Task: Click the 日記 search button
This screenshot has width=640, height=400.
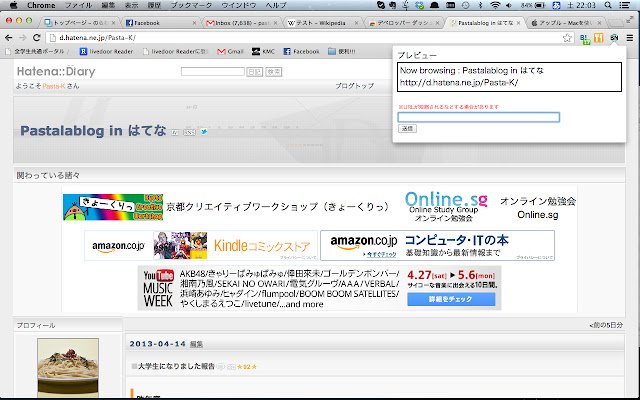Action: pos(254,72)
